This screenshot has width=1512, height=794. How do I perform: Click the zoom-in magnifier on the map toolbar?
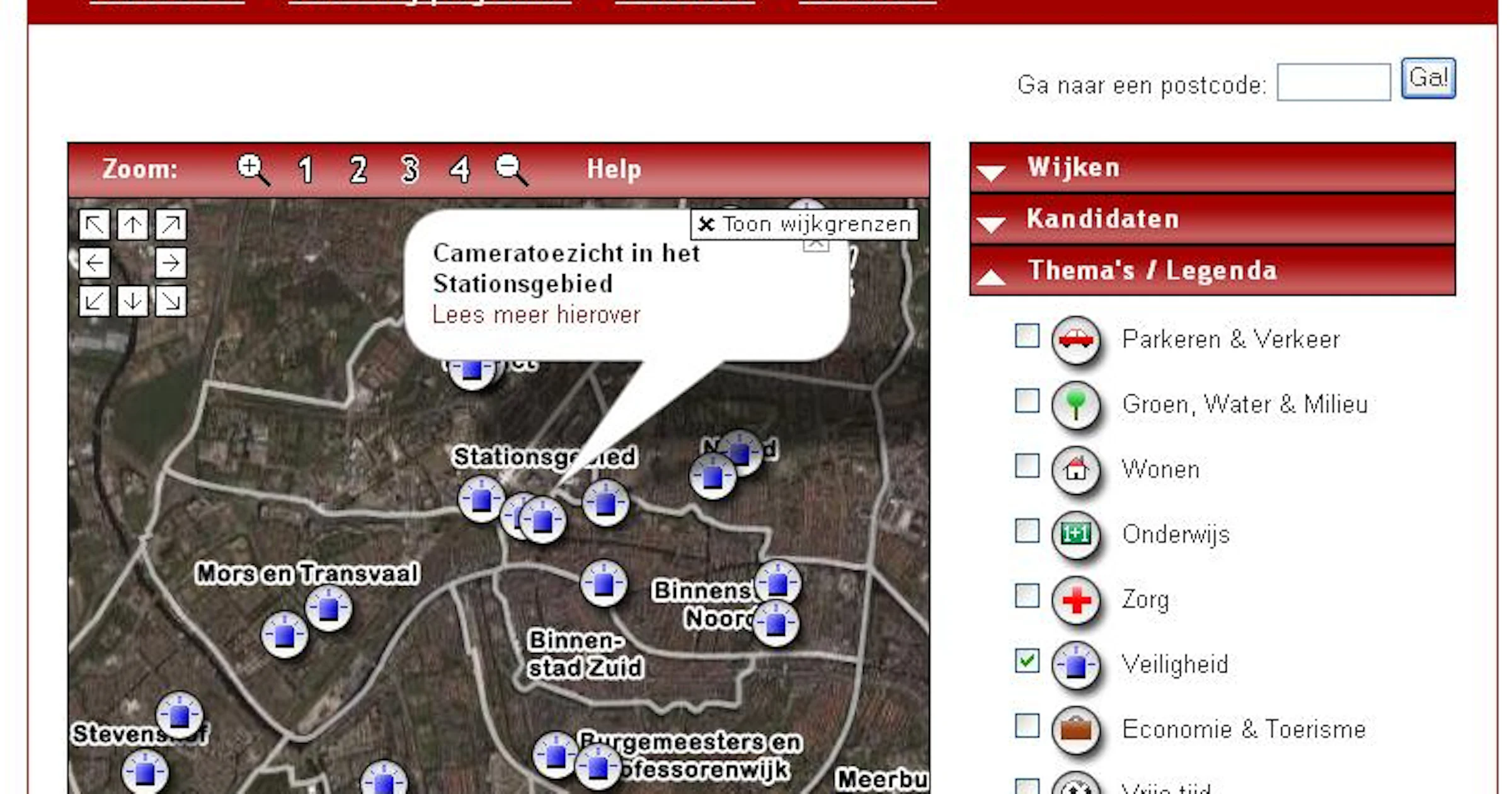point(252,169)
